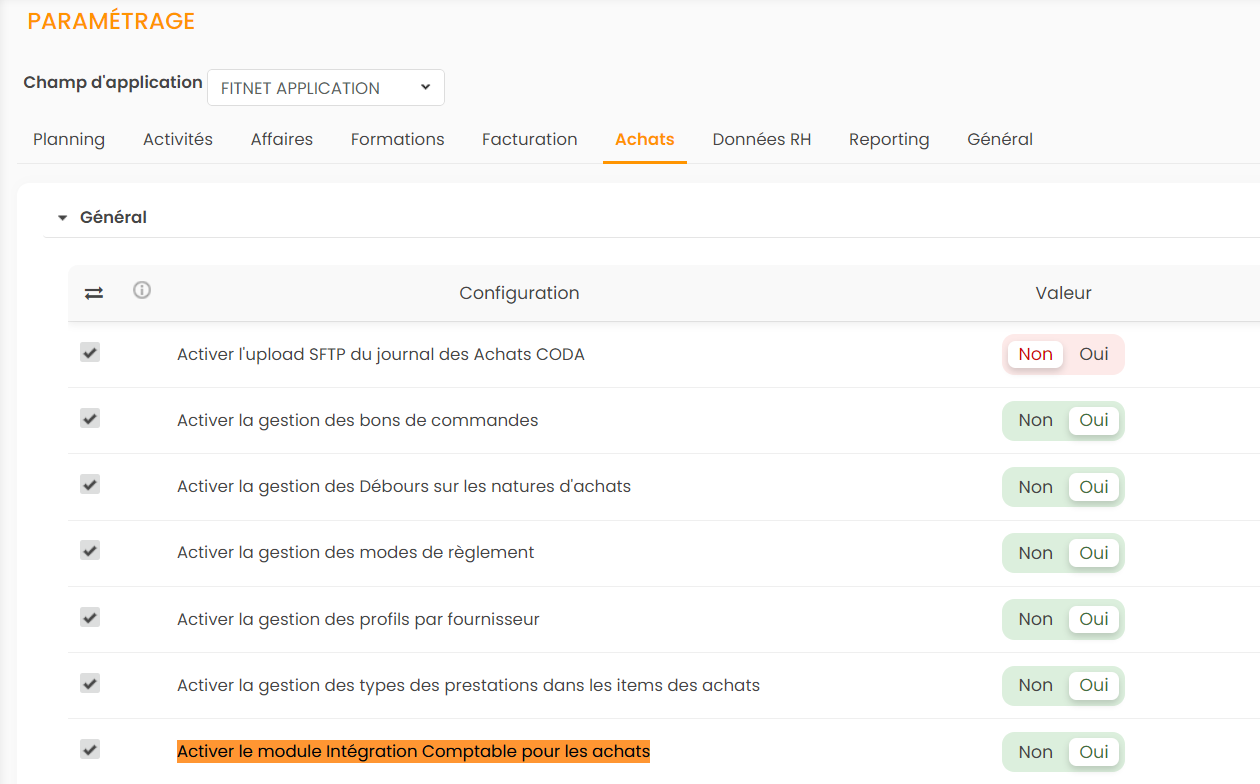Toggle checkbox for modes de règlement row
The width and height of the screenshot is (1260, 784).
tap(90, 551)
